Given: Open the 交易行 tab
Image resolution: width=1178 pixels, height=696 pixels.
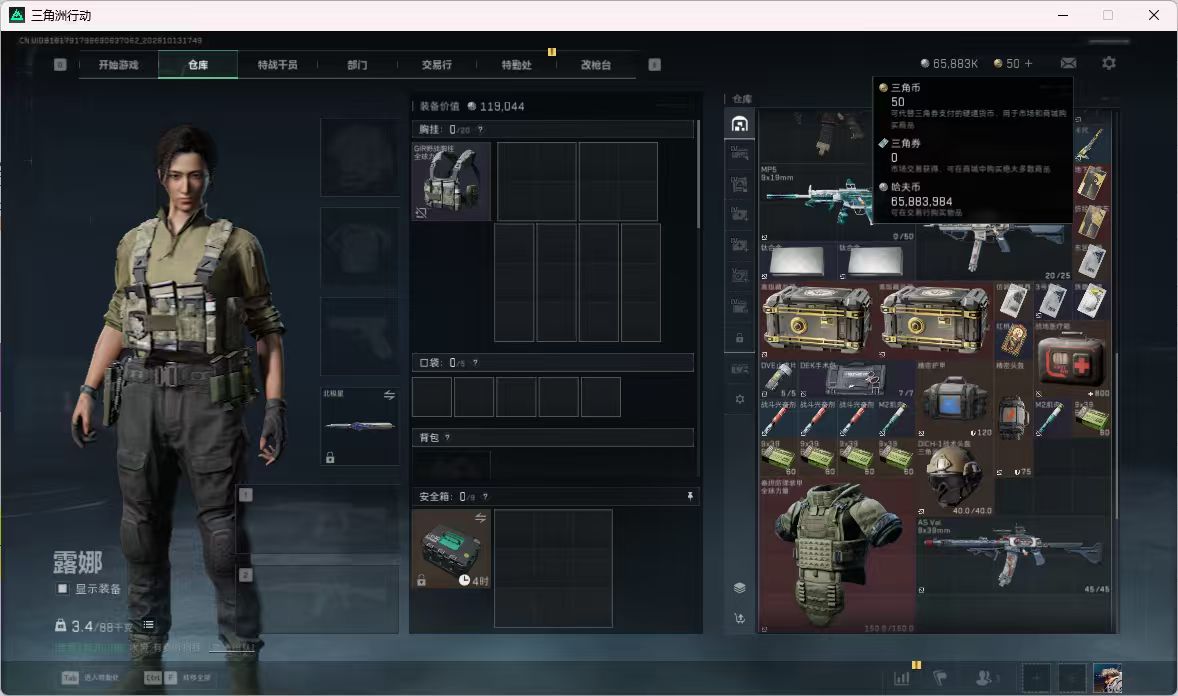Looking at the screenshot, I should point(436,65).
